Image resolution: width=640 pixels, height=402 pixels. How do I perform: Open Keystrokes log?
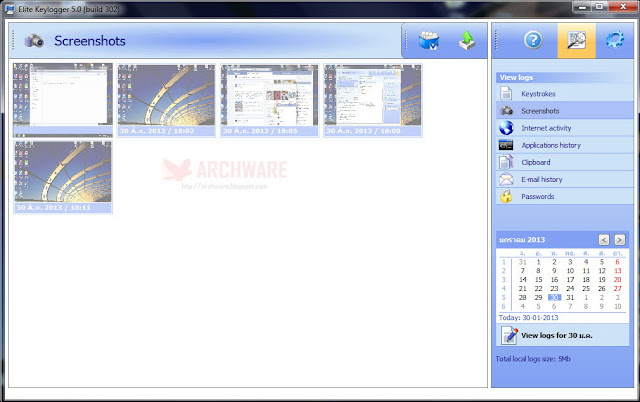point(565,93)
